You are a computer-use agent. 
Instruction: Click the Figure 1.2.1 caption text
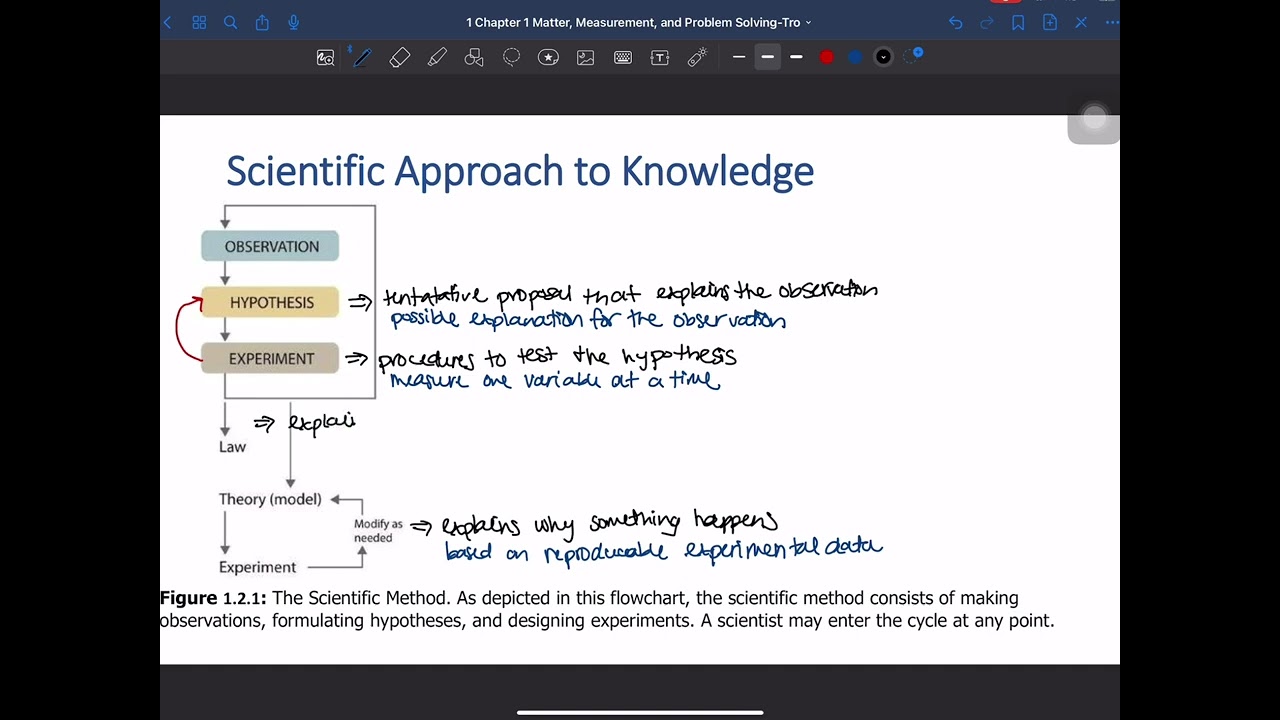coord(607,609)
